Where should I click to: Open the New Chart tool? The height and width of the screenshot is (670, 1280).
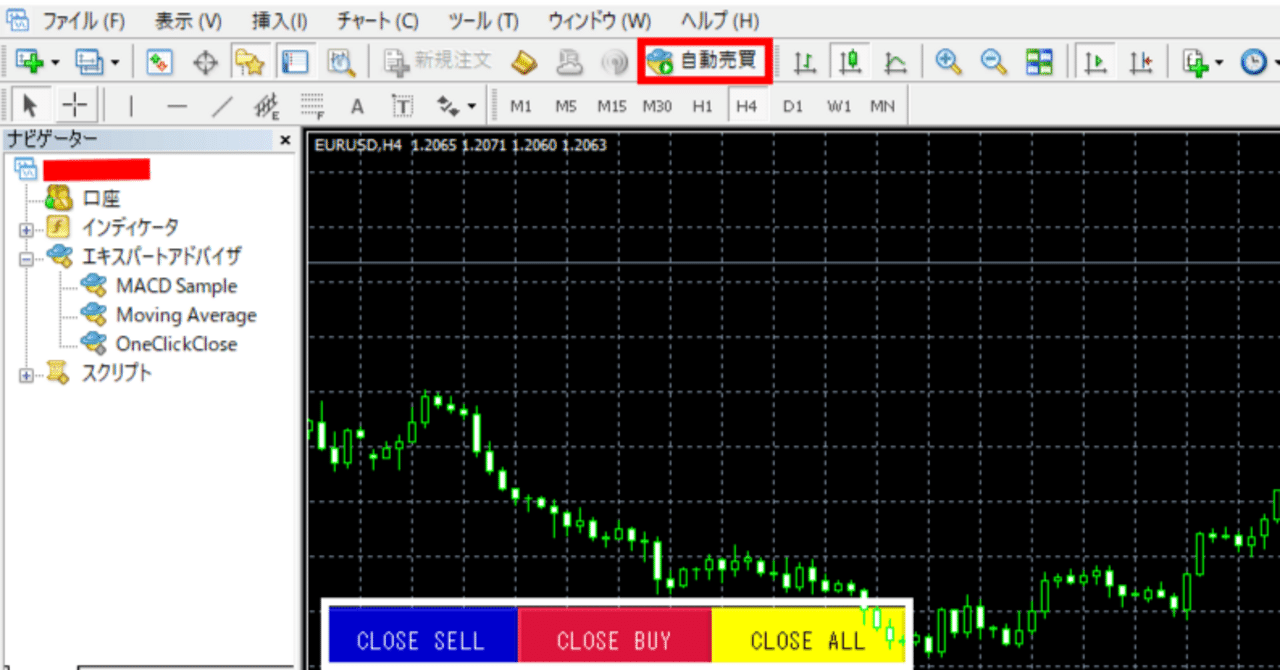[30, 62]
